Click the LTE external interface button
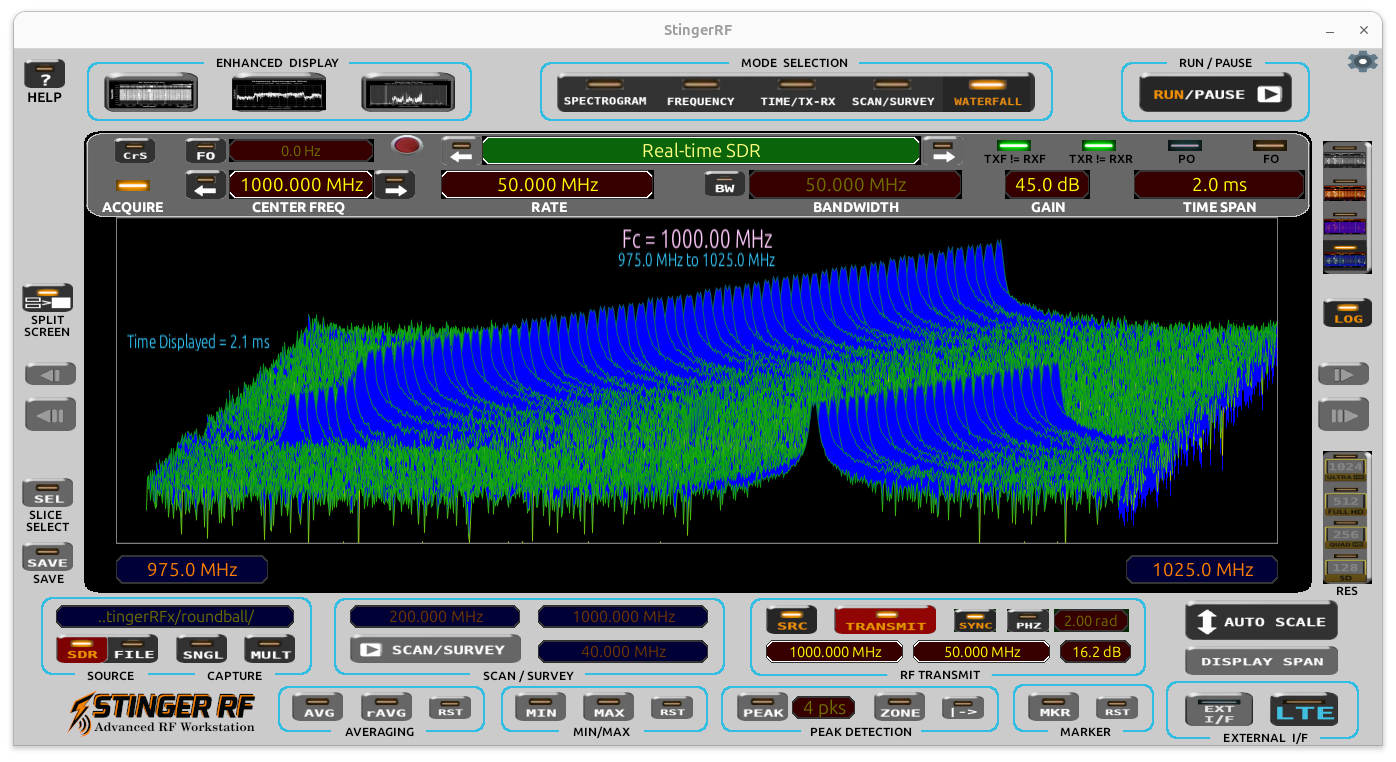This screenshot has height=762, width=1396. 1304,710
